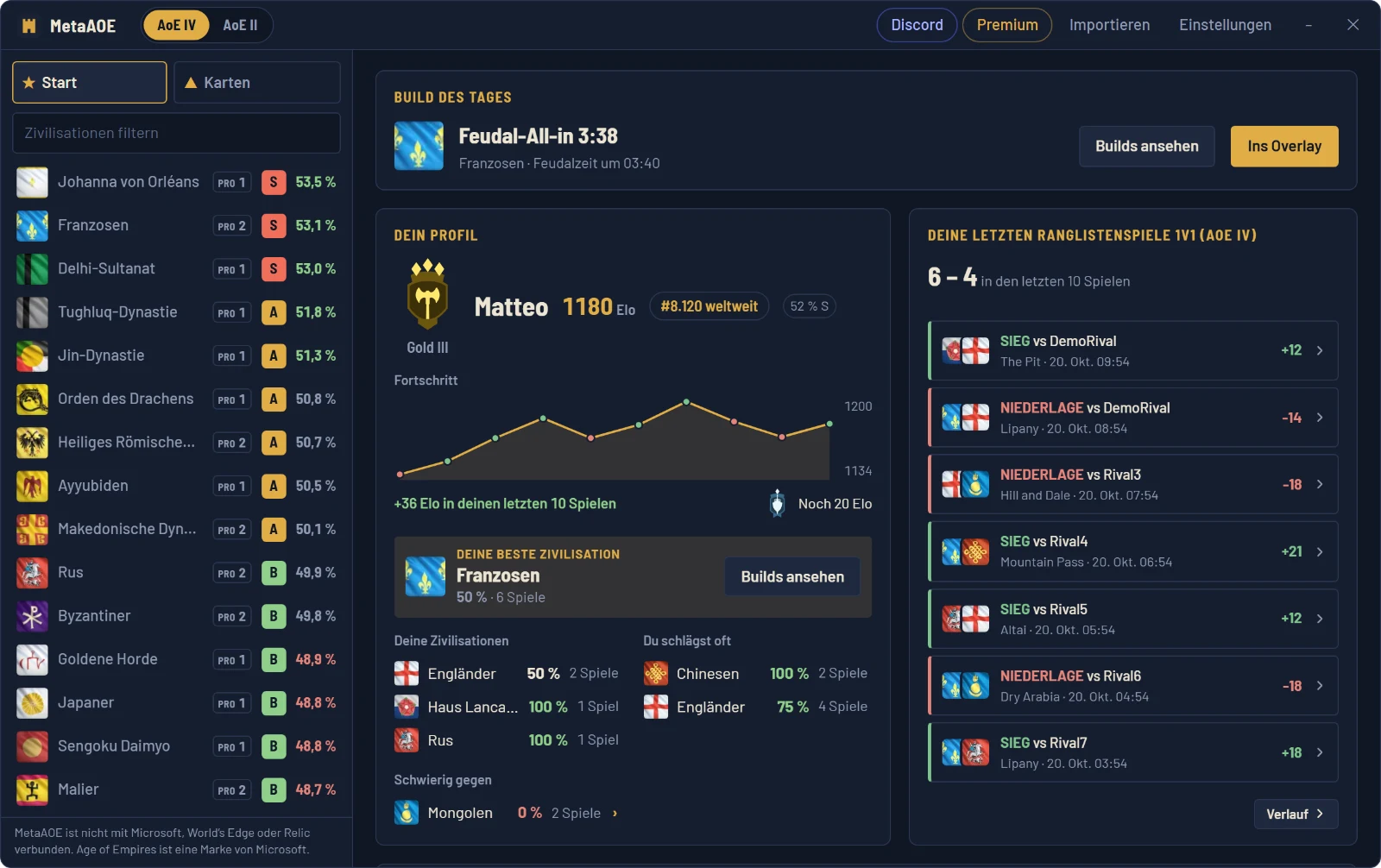Click the Johanna von Orléans flag icon

32,182
